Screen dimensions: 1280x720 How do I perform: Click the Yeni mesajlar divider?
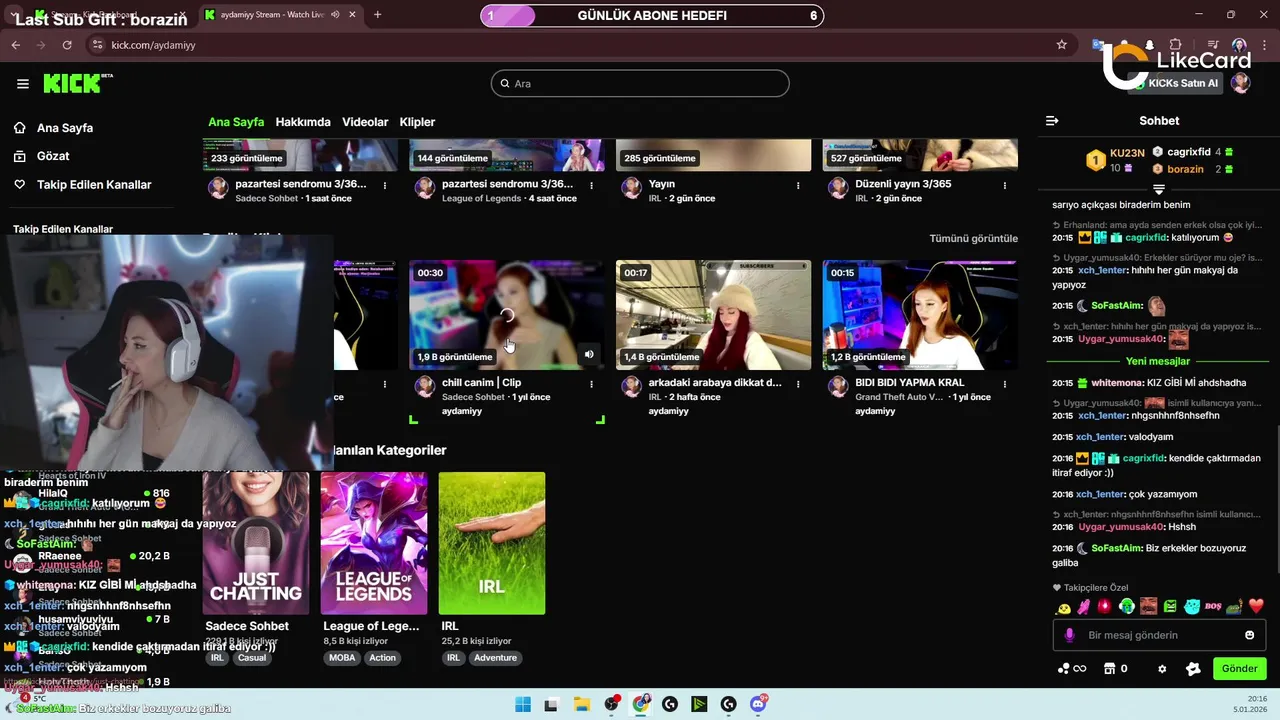click(1158, 361)
